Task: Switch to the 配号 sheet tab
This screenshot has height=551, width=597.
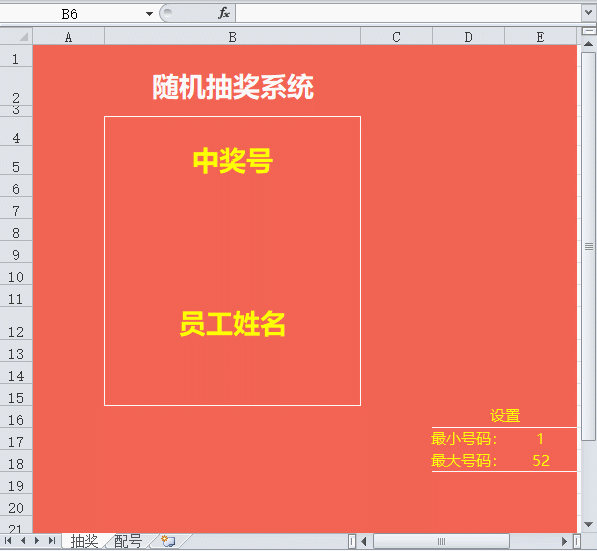Action: pos(128,541)
